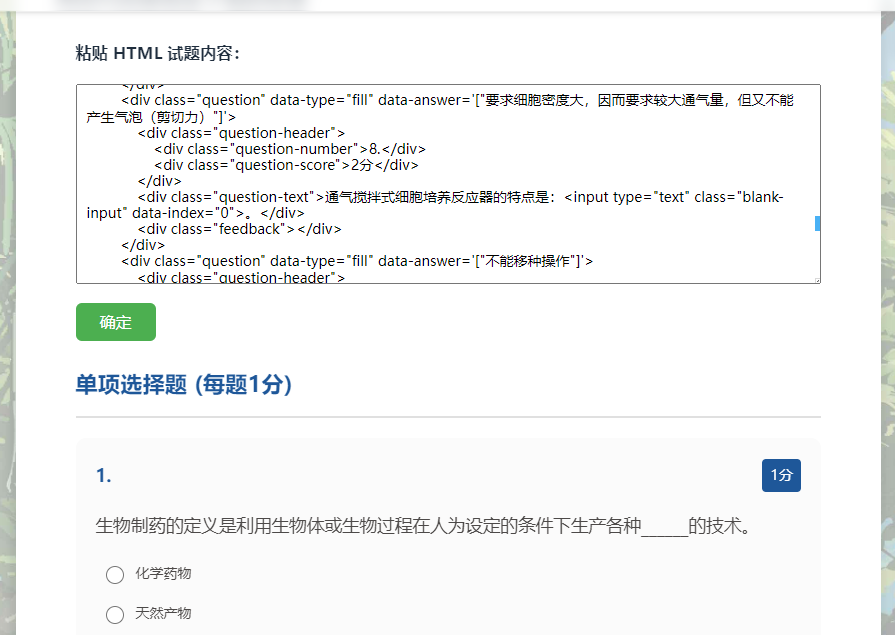
Task: Click the blank underline in question text
Action: pos(664,527)
